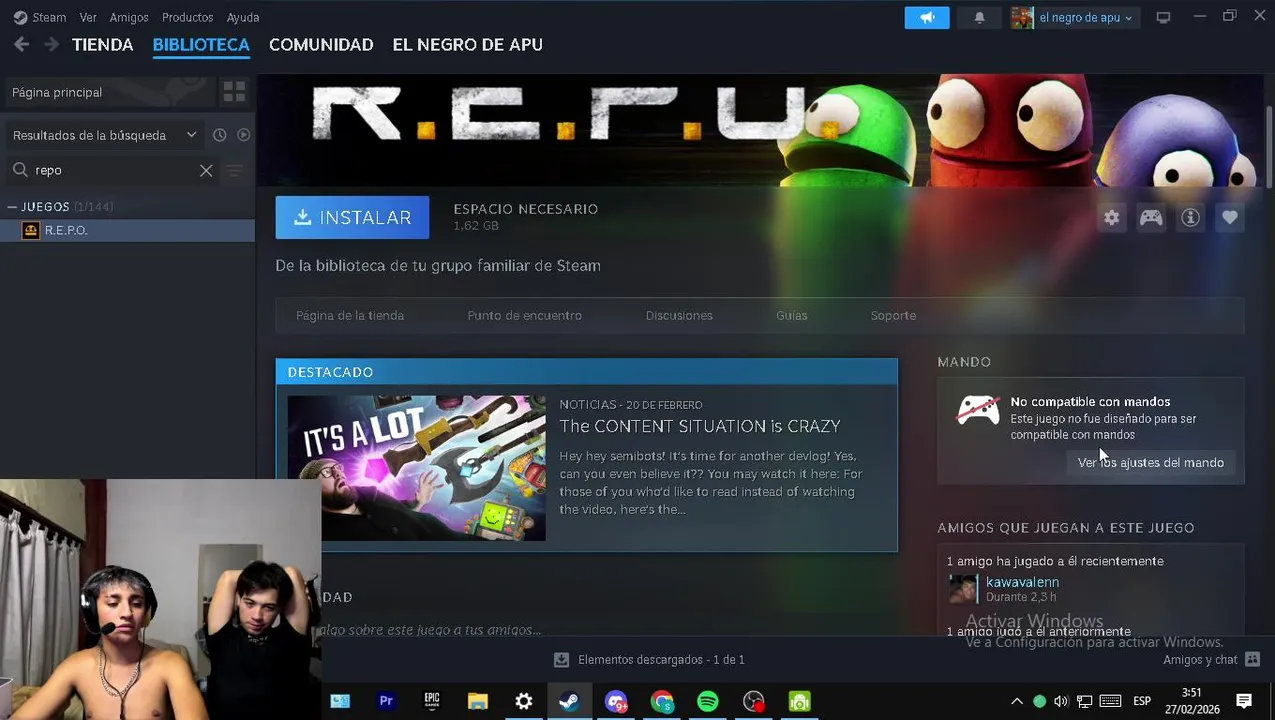Clear the library search with X
This screenshot has height=720, width=1275.
tap(206, 171)
